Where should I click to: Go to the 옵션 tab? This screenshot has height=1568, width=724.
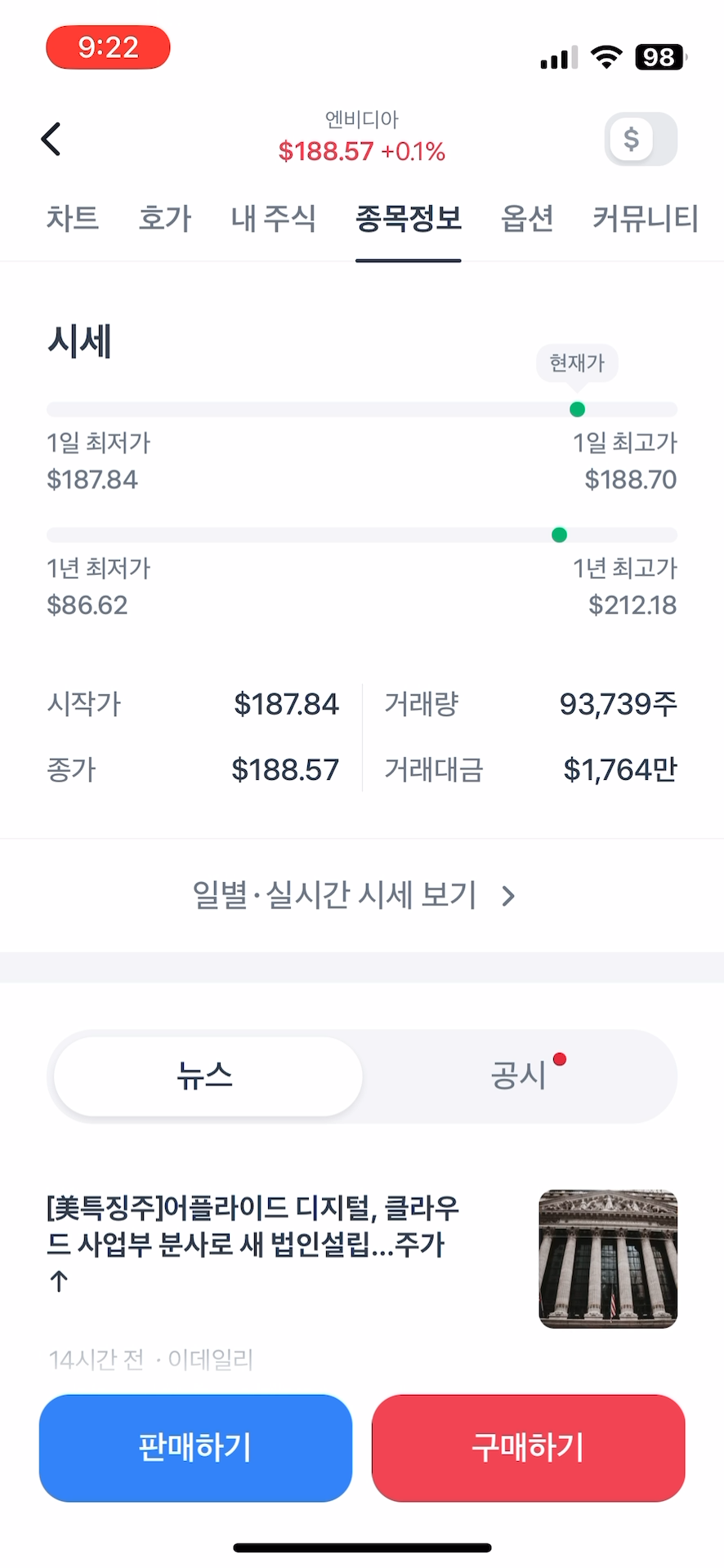pyautogui.click(x=527, y=218)
